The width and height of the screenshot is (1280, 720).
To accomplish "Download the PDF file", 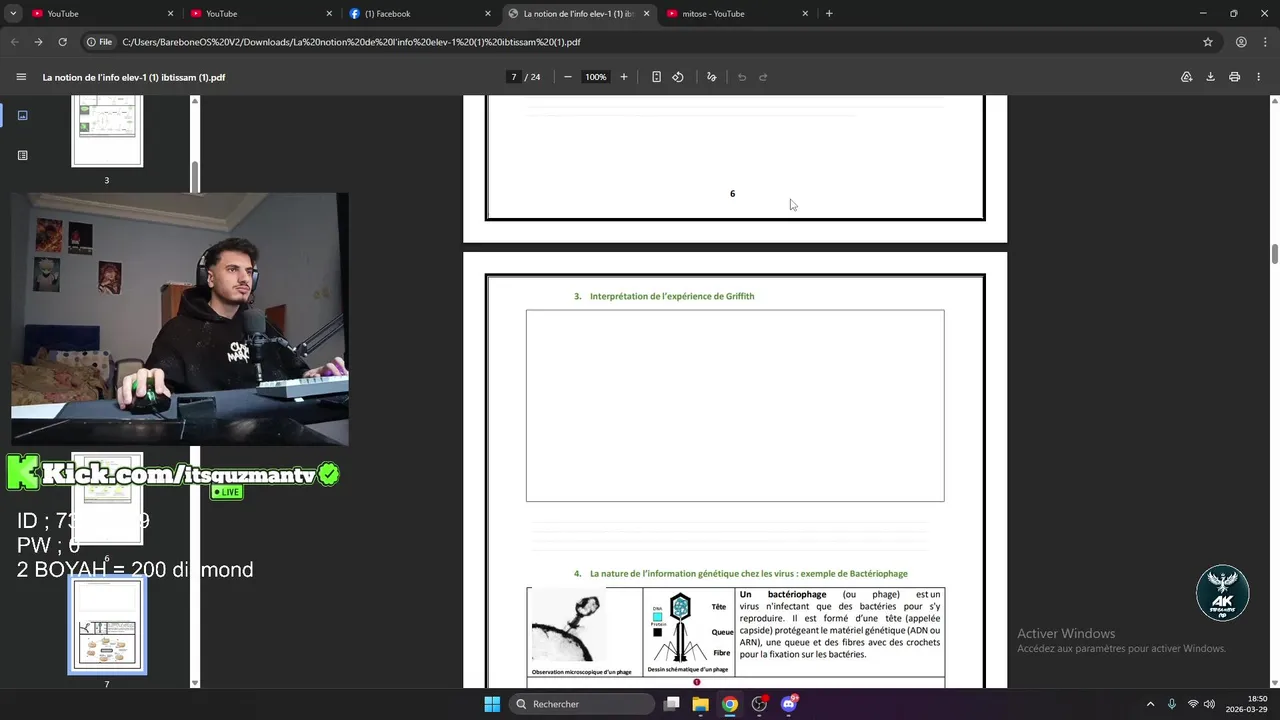I will [1210, 77].
